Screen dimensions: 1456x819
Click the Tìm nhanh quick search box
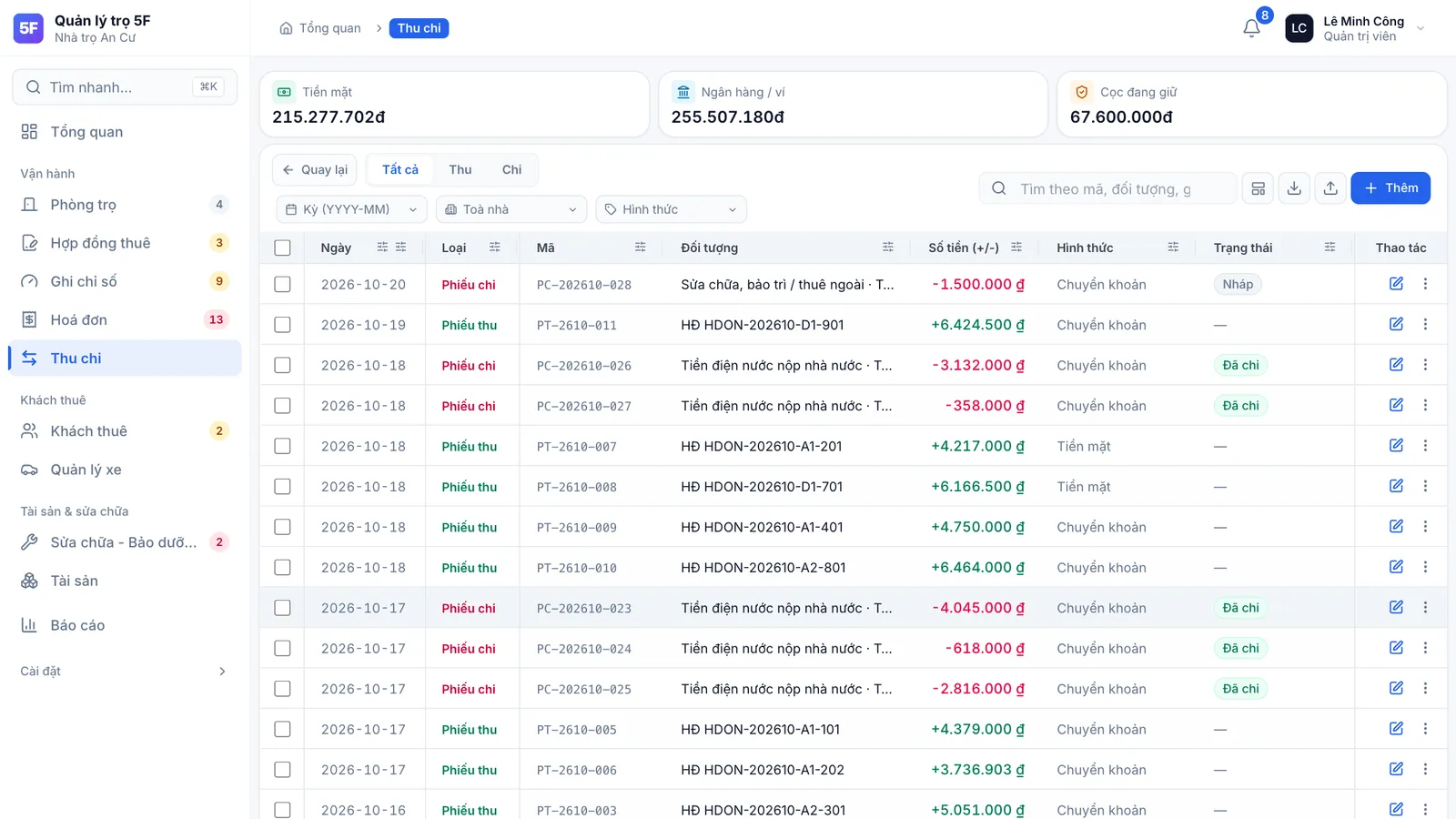pyautogui.click(x=125, y=87)
